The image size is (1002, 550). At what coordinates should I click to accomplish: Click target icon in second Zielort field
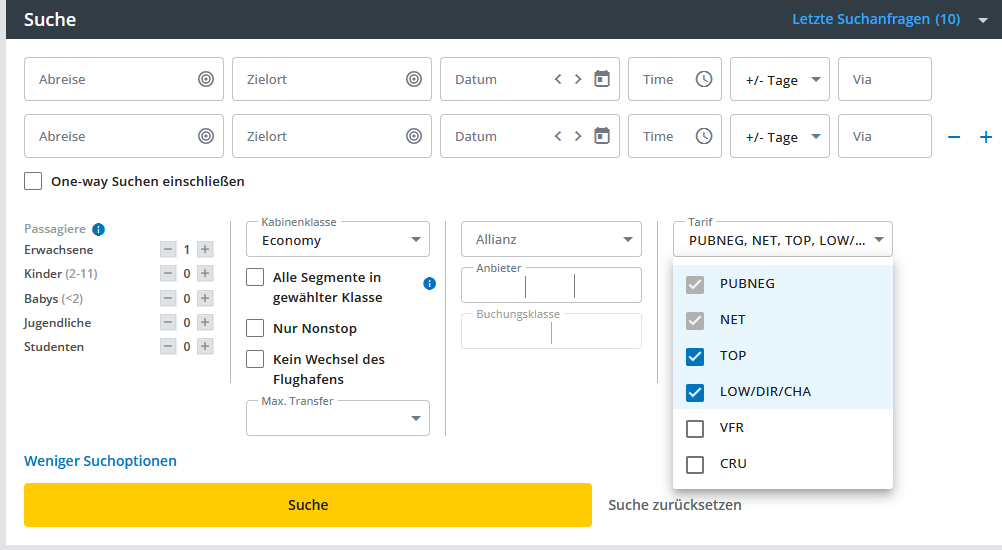pos(414,136)
